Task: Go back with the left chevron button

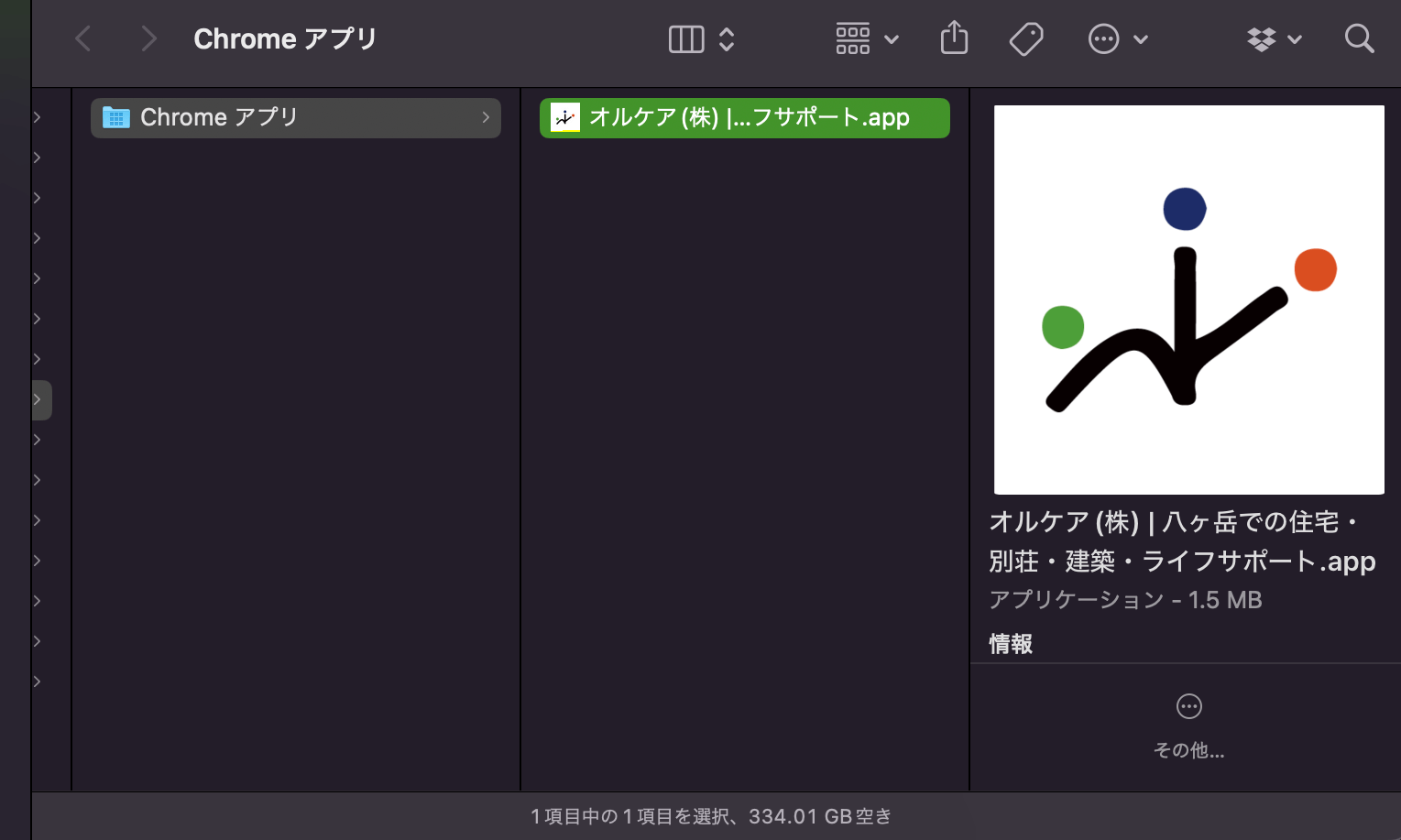Action: click(83, 39)
